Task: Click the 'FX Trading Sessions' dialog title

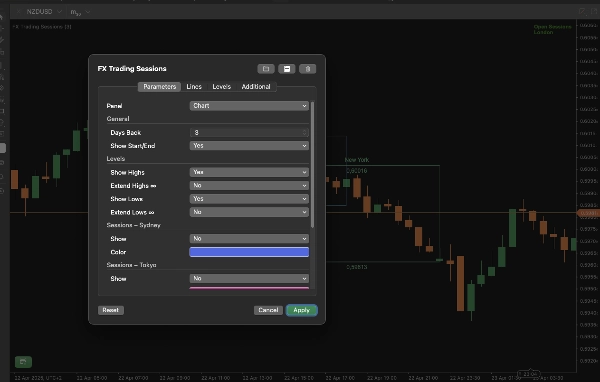Action: click(x=132, y=69)
